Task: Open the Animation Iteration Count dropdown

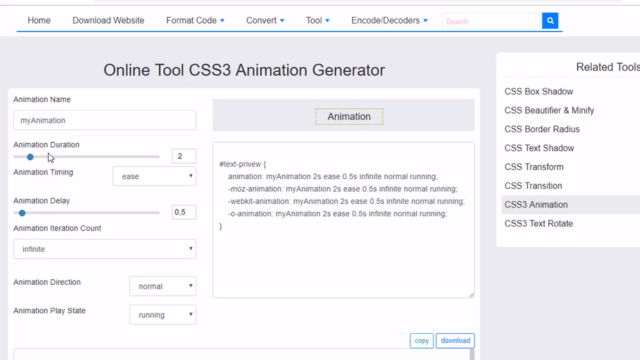Action: (104, 249)
